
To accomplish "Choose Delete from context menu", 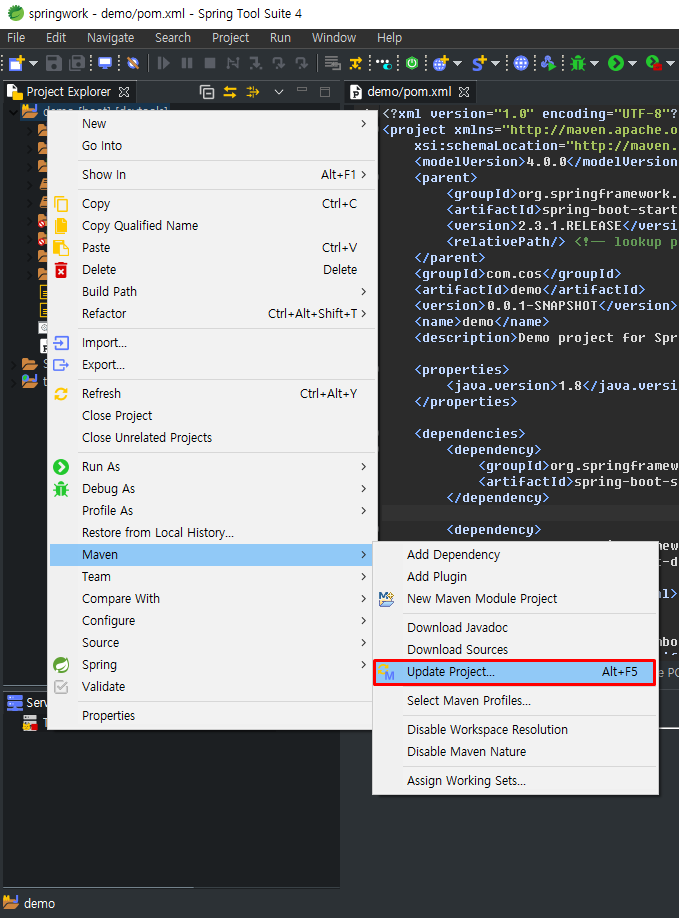I will (x=212, y=269).
